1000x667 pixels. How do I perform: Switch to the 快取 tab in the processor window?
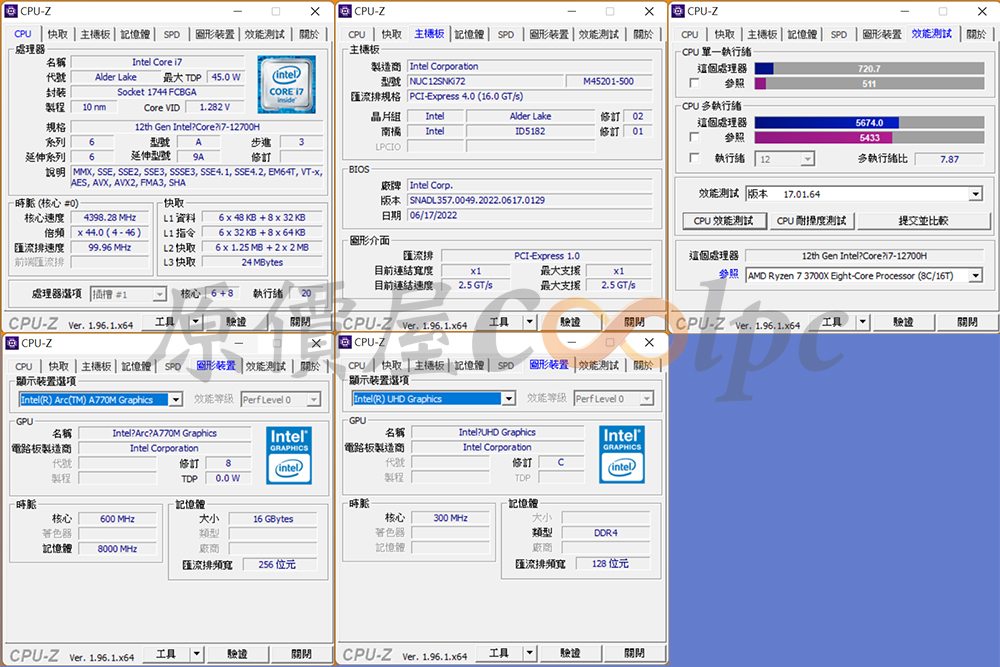point(57,34)
